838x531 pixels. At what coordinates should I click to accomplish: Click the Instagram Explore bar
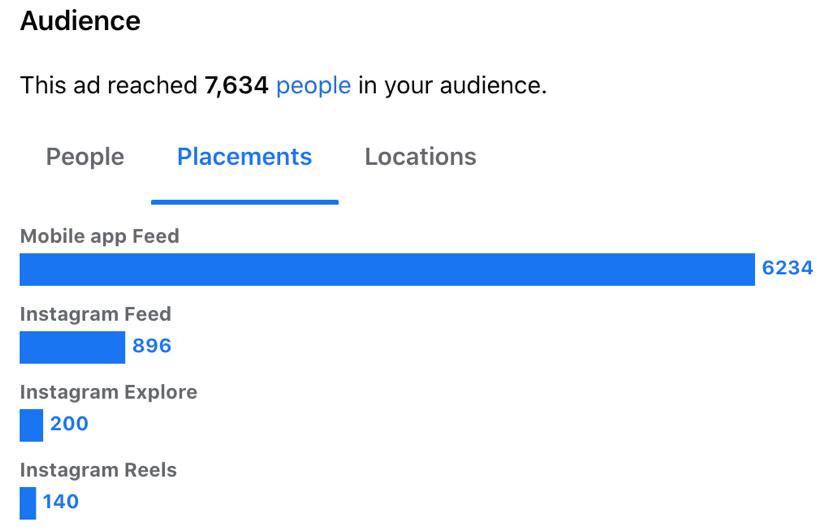31,424
